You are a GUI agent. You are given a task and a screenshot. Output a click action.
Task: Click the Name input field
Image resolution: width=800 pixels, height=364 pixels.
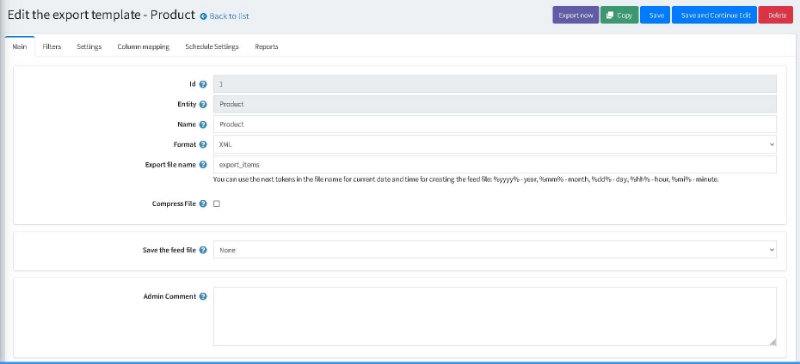[x=495, y=125]
